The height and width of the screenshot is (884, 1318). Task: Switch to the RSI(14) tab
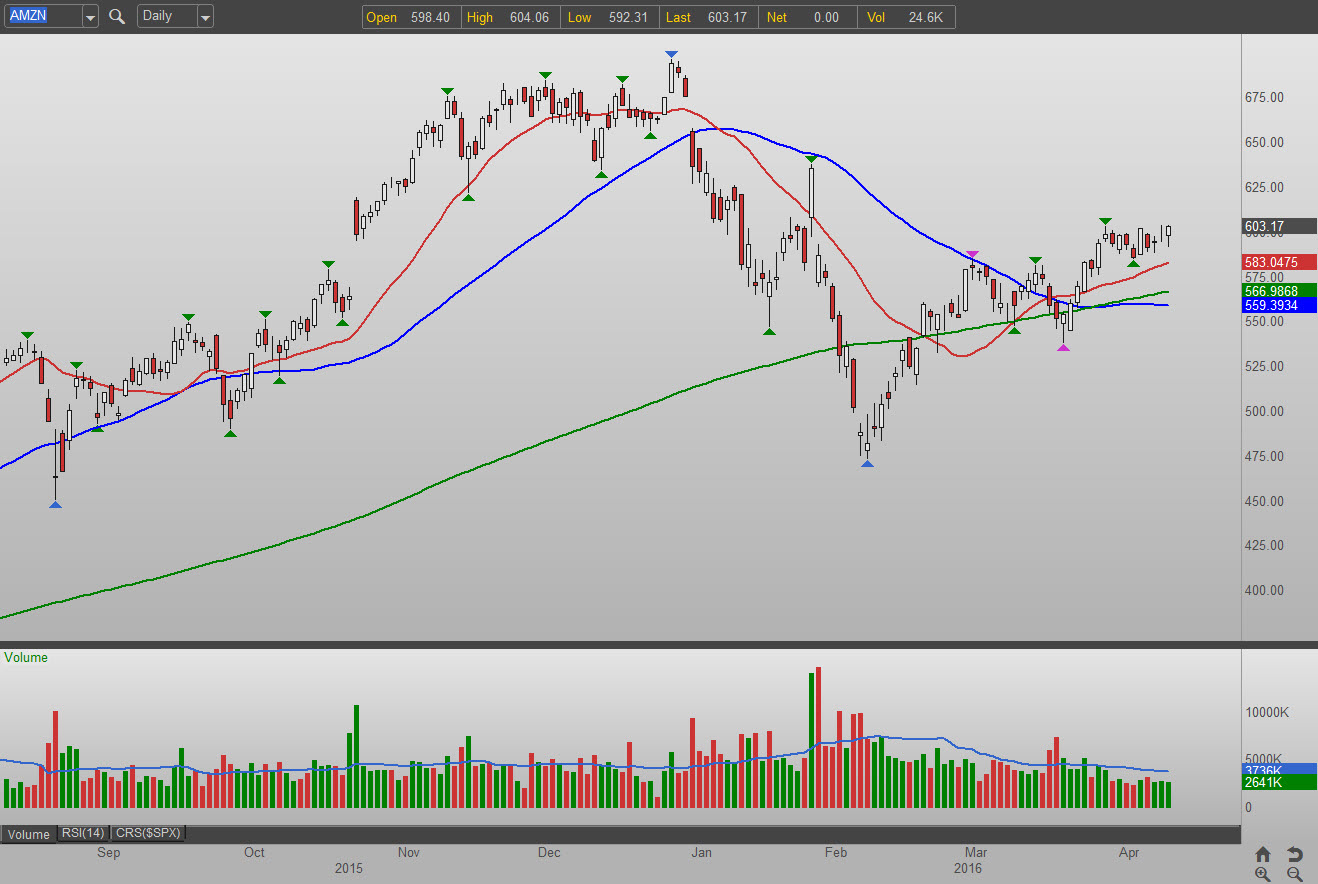coord(83,833)
